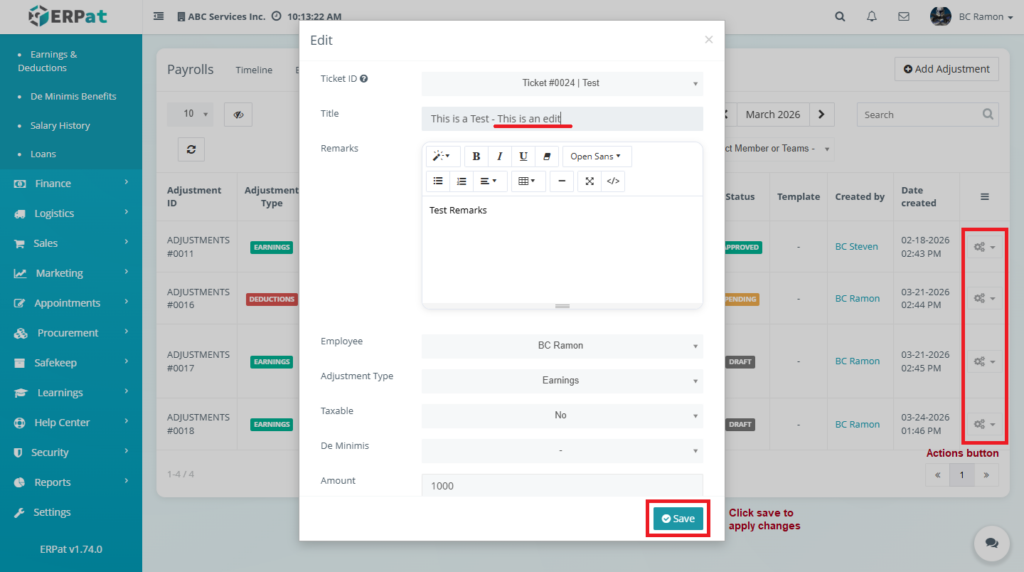Insert horizontal rule in Remarks

[x=562, y=181]
